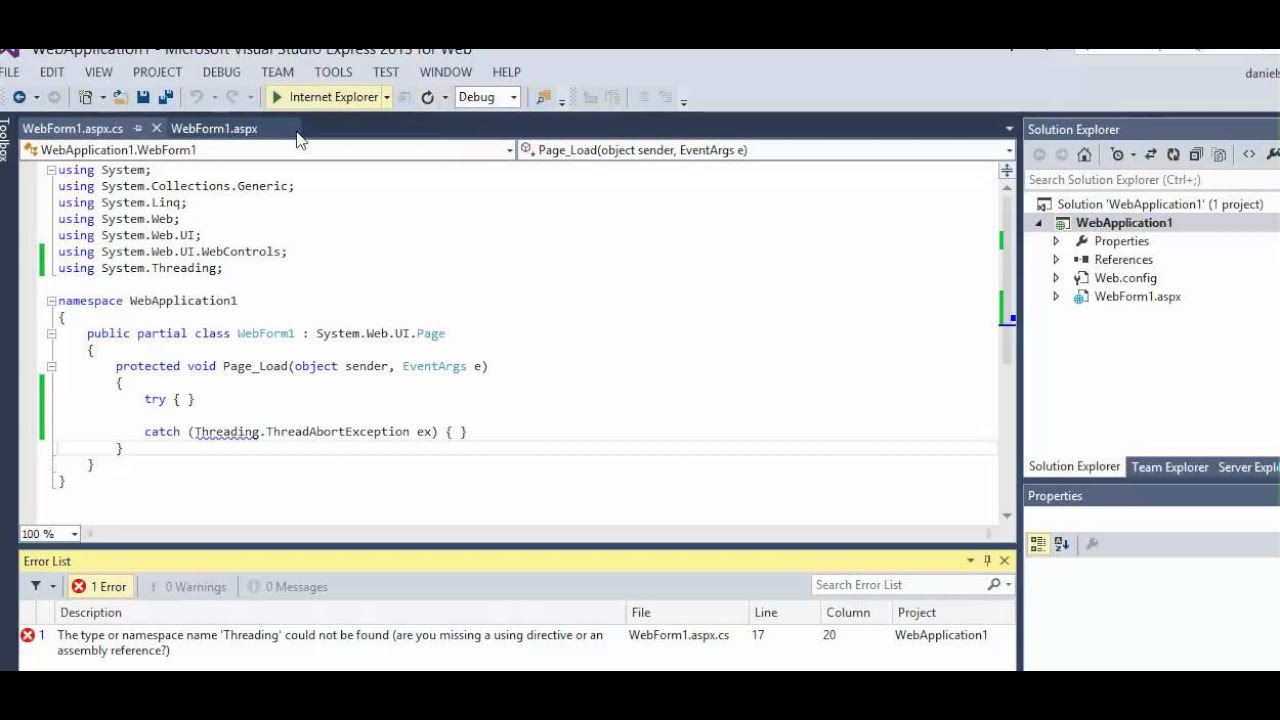This screenshot has width=1280, height=720.
Task: Click the Save All toolbar icon
Action: (166, 97)
